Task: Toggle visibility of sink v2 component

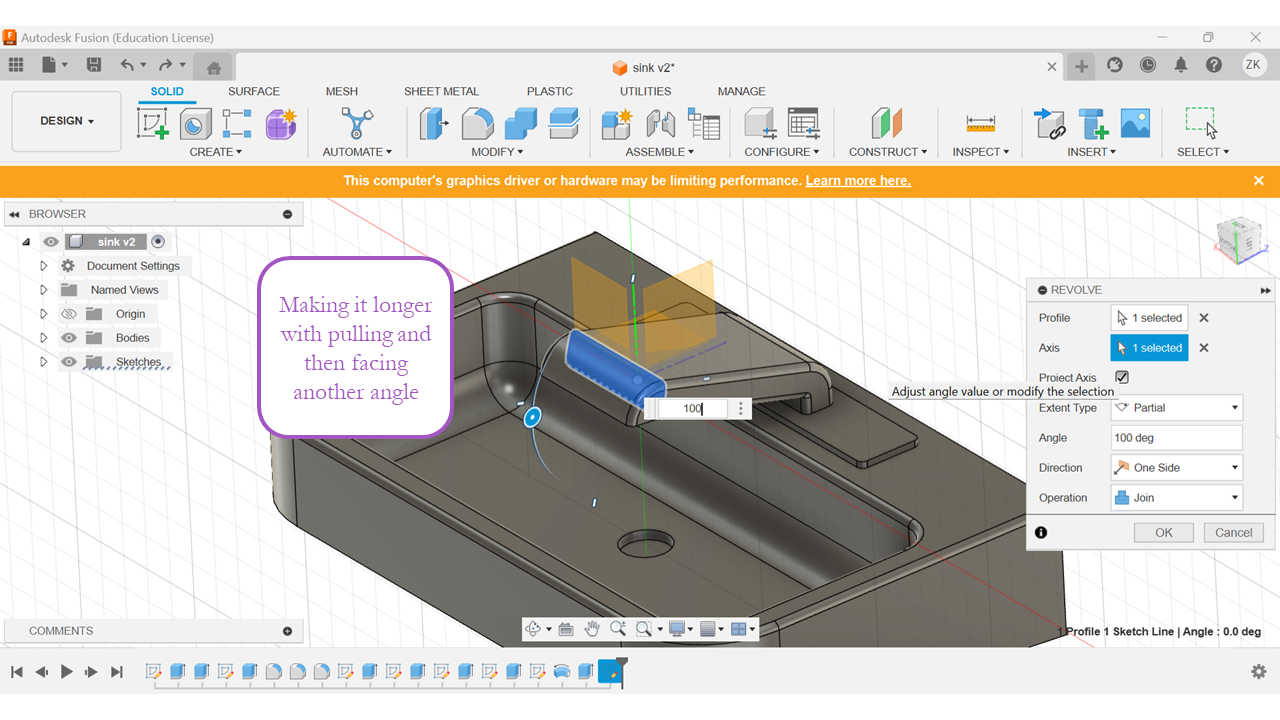Action: click(x=50, y=242)
